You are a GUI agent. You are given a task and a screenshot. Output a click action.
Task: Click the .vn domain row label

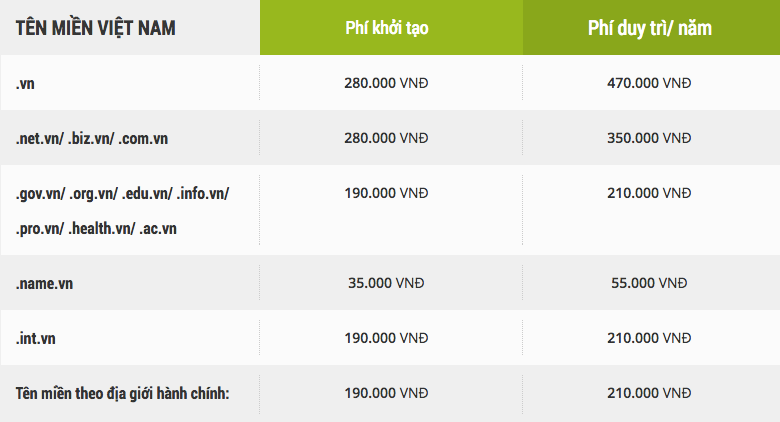coord(25,84)
